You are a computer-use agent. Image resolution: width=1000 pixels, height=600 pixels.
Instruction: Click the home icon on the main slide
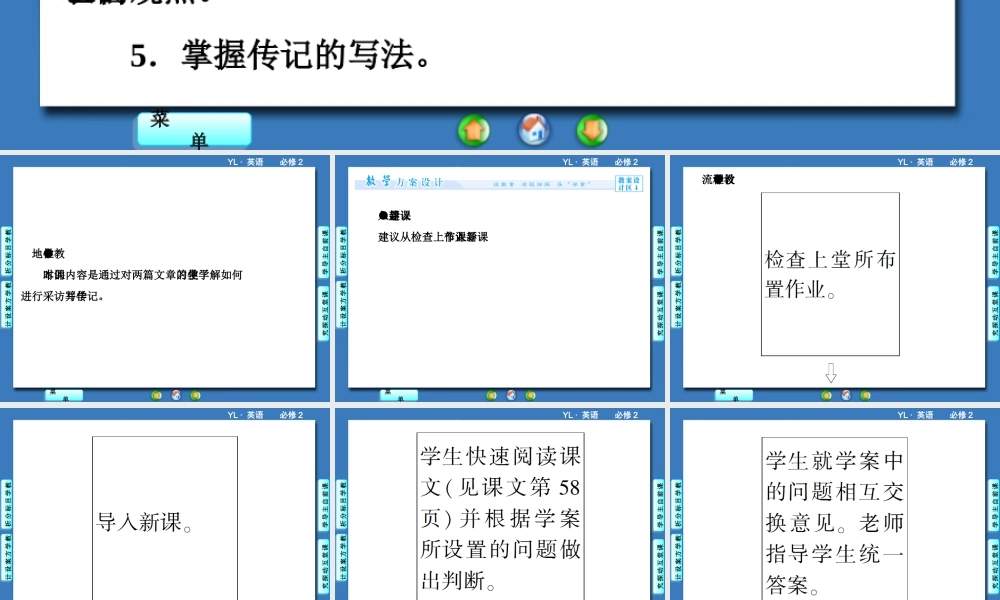tap(534, 129)
